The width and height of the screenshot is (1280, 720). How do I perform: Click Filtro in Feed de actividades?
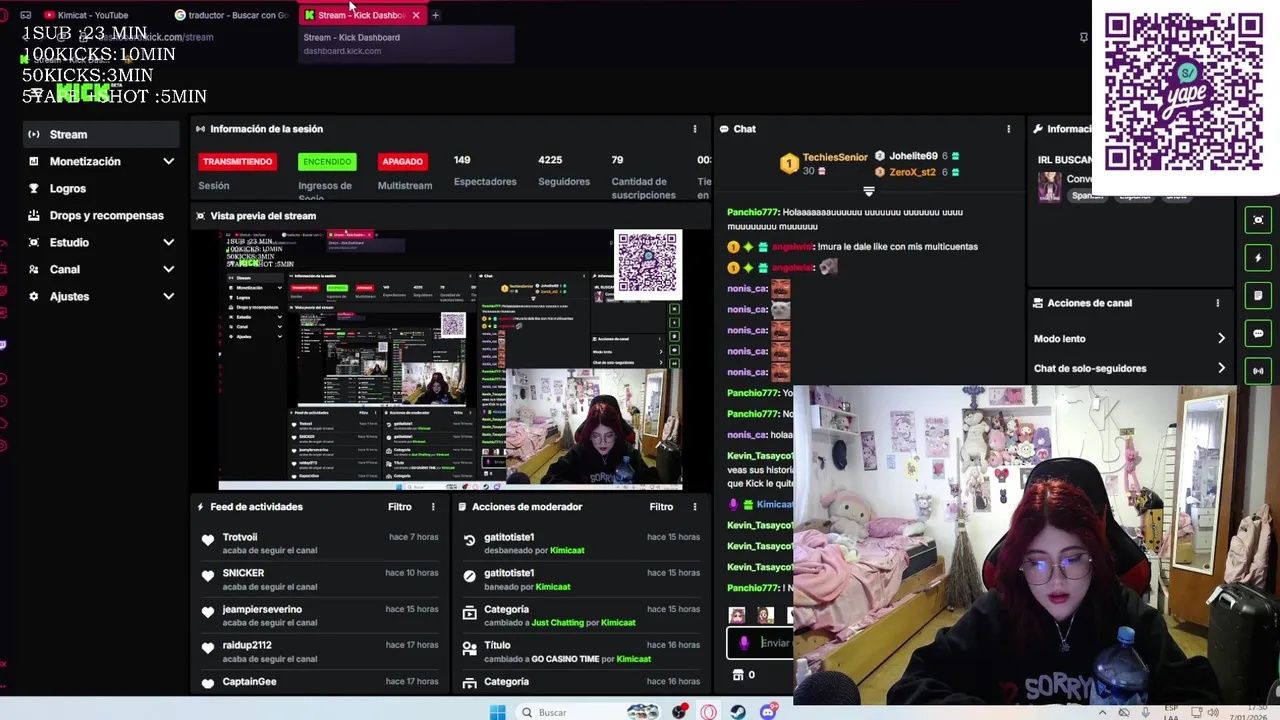point(399,507)
